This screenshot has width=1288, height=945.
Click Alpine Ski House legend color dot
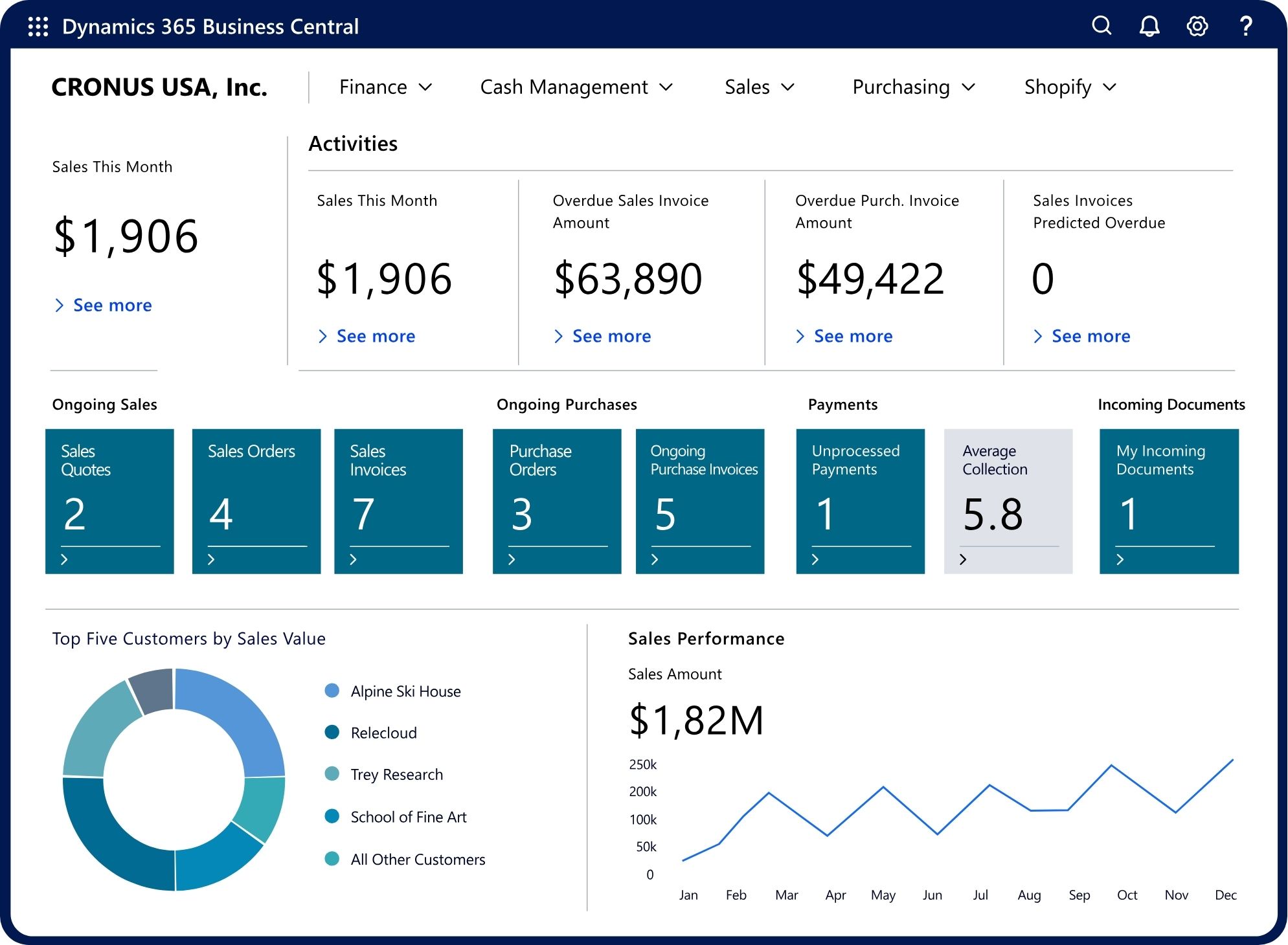pos(332,691)
